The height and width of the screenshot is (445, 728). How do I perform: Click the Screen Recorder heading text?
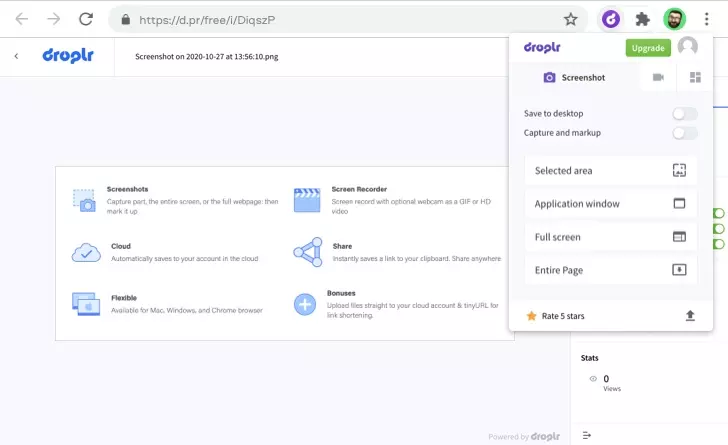pyautogui.click(x=359, y=189)
